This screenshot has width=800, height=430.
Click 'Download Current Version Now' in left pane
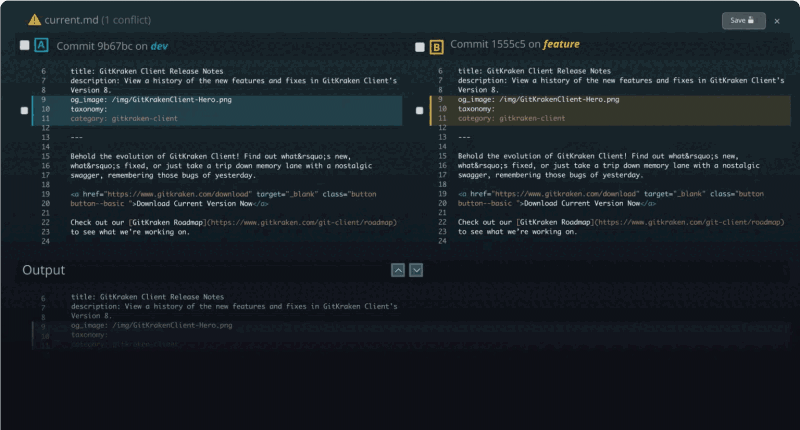[x=194, y=204]
